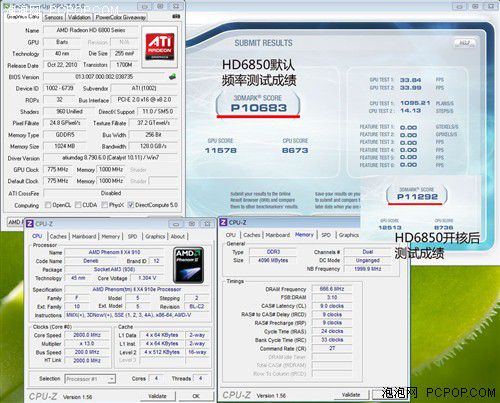The height and width of the screenshot is (403, 500).
Task: Open the PowerColor Giveaway tab
Action: coord(121,17)
